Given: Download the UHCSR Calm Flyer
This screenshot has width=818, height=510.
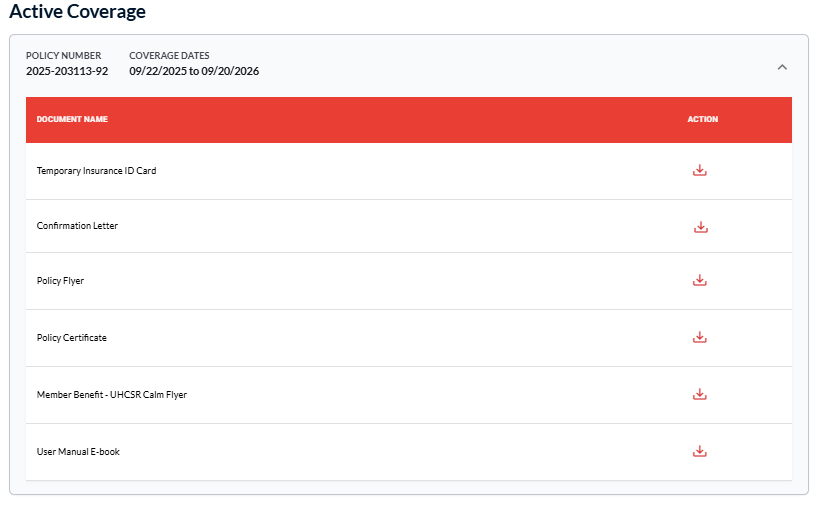Looking at the screenshot, I should (x=700, y=394).
